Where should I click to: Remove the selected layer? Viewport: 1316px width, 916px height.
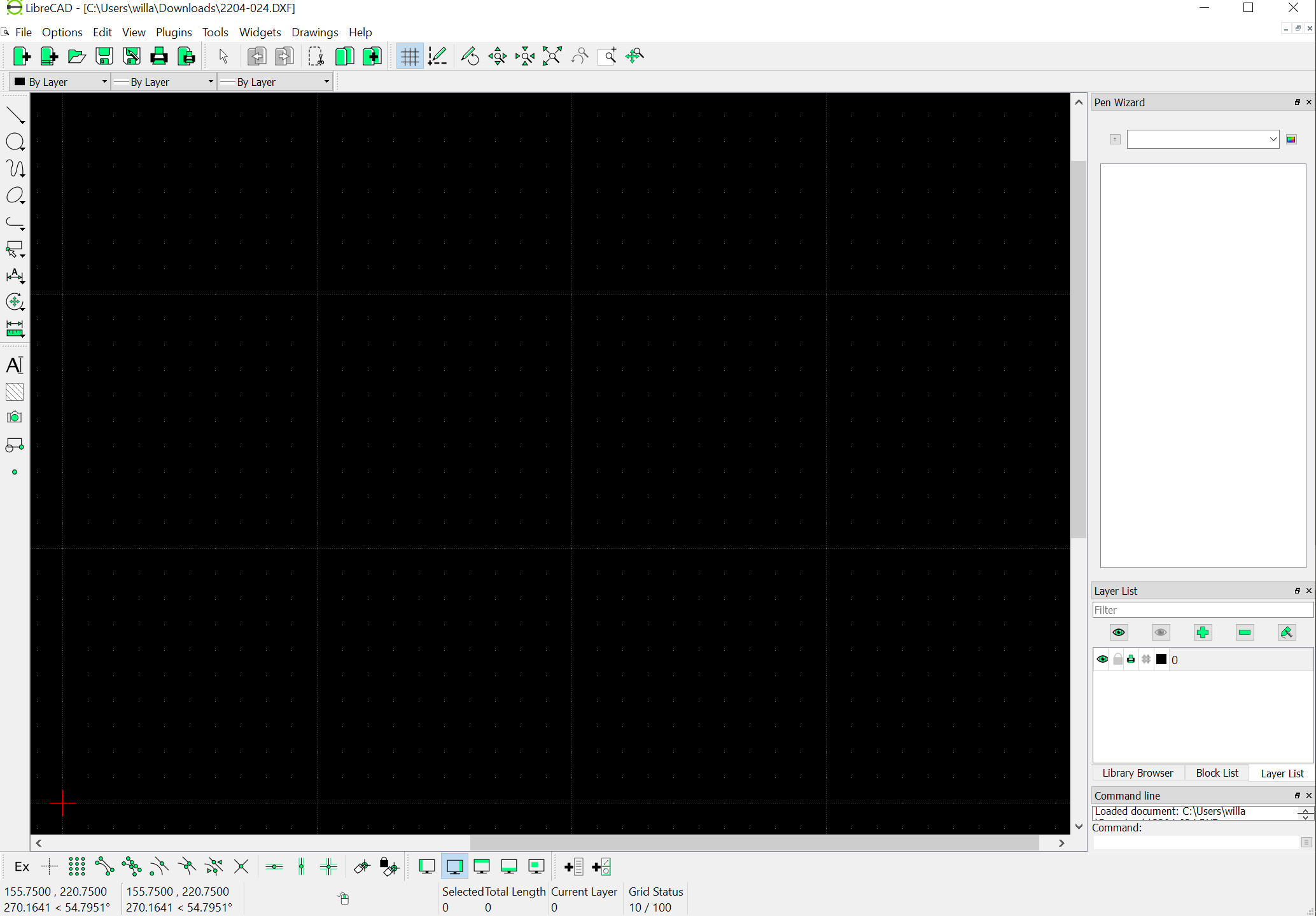click(x=1245, y=632)
